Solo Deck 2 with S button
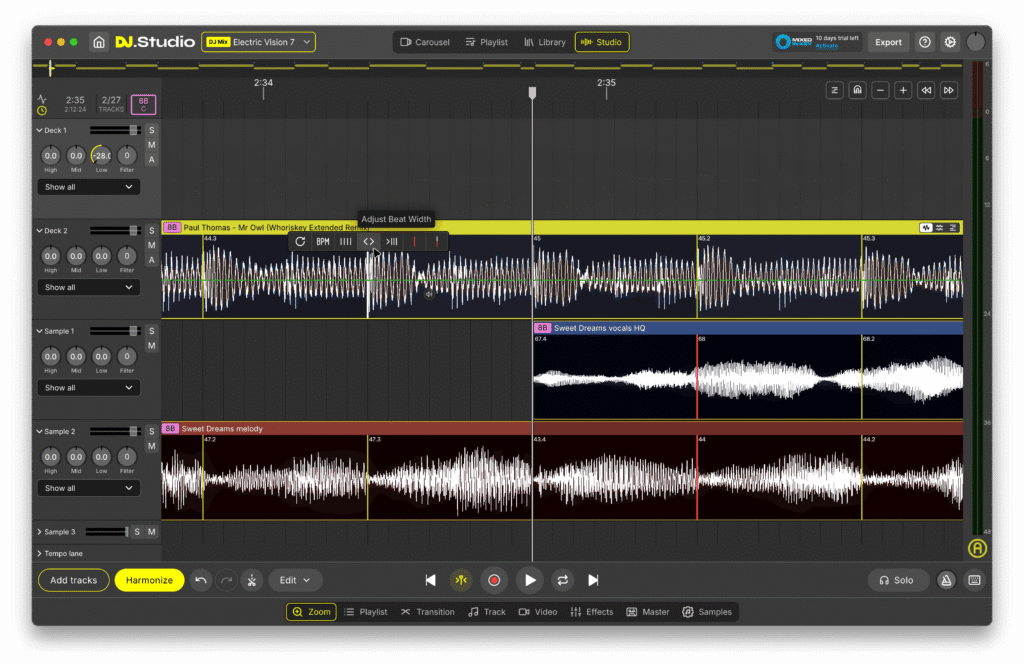Screen dimensions: 1024x664 [x=152, y=231]
